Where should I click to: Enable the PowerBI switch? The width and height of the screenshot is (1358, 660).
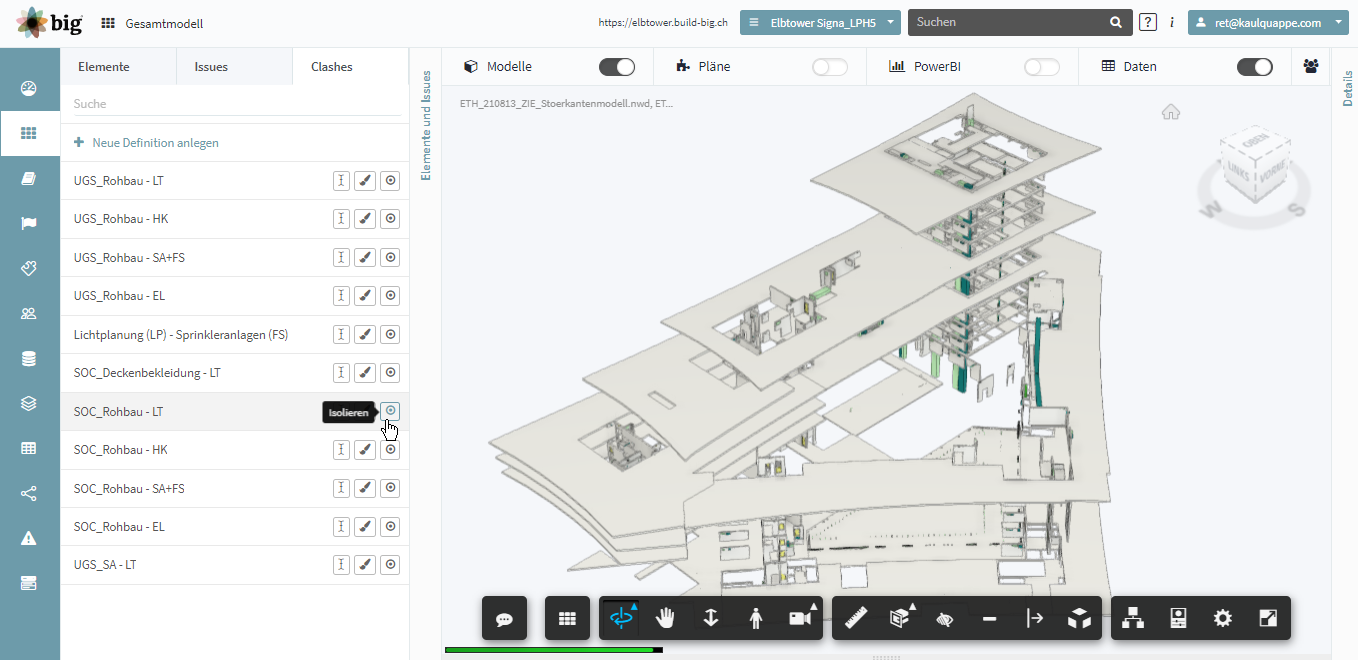click(1042, 67)
